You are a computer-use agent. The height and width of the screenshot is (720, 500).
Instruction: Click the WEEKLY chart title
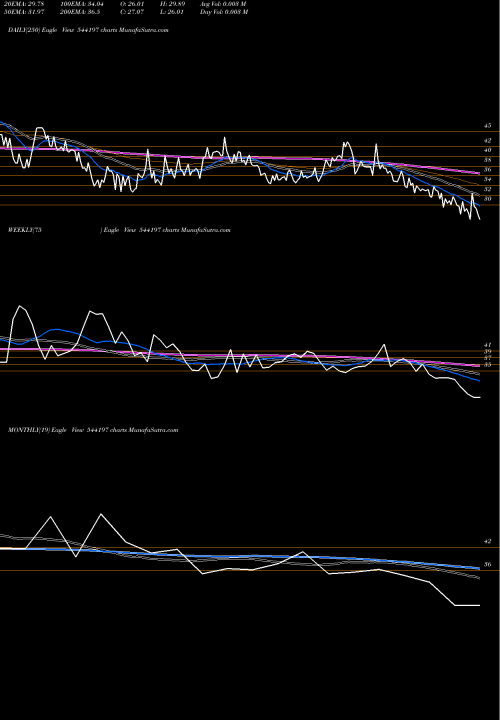[x=119, y=230]
